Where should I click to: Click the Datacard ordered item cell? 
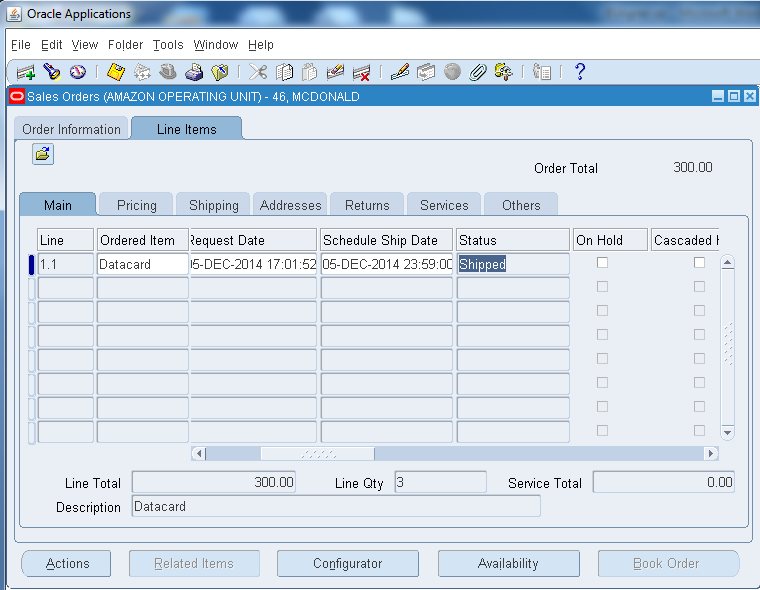point(142,264)
